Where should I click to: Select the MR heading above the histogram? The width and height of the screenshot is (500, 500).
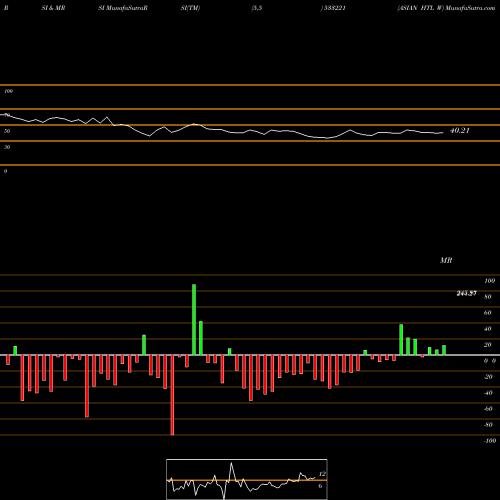tap(446, 260)
